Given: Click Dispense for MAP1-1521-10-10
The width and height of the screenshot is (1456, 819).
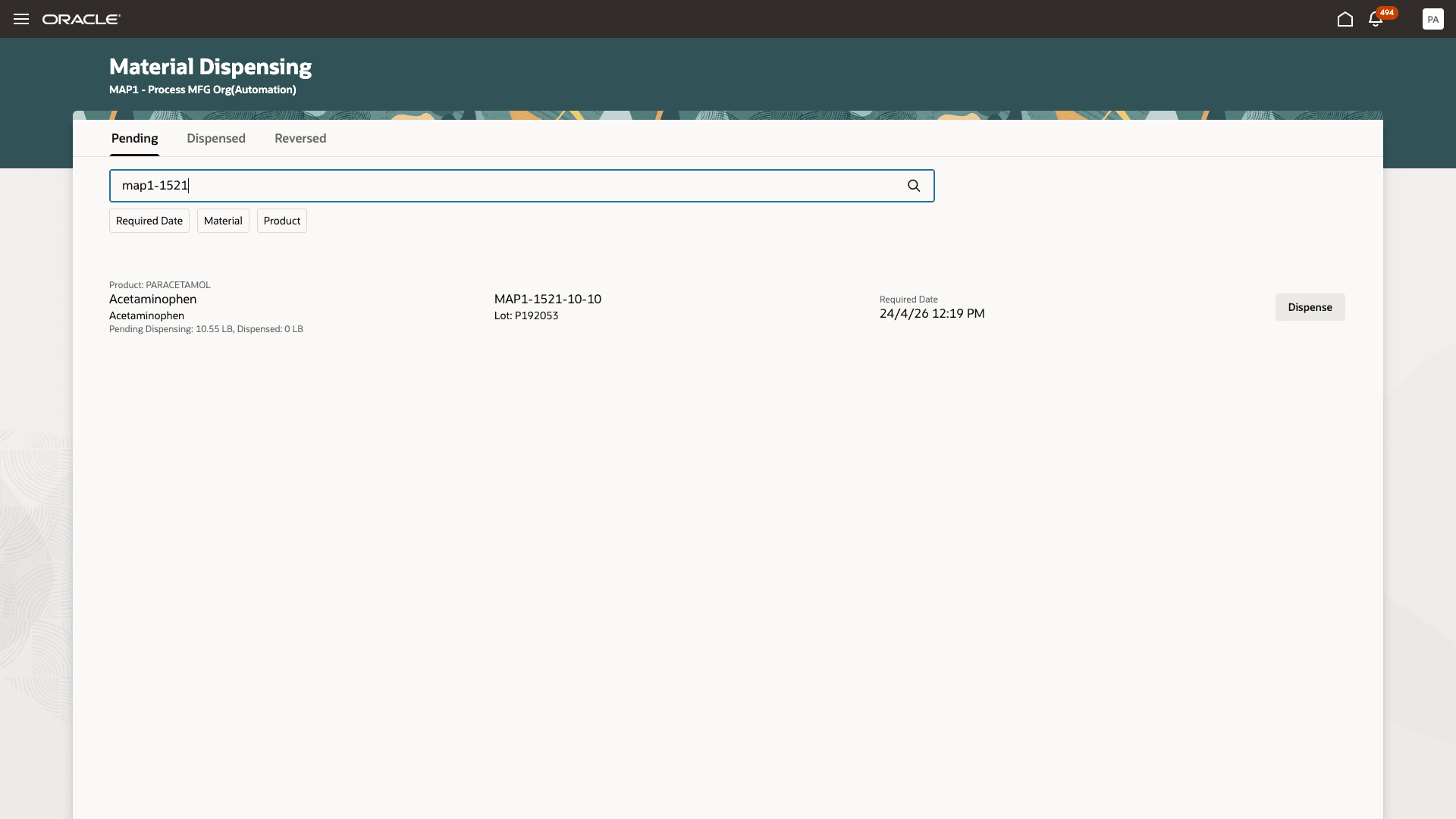Looking at the screenshot, I should [x=1310, y=307].
